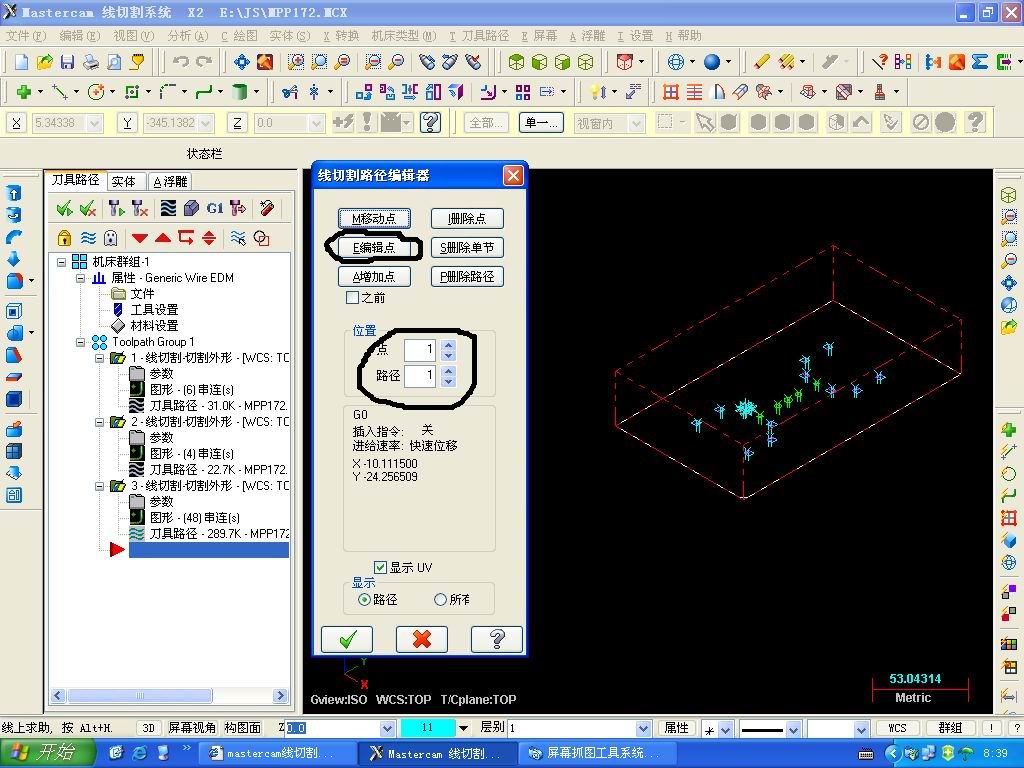Click the Open file folder icon
Screen dimensions: 1024x768
44,62
